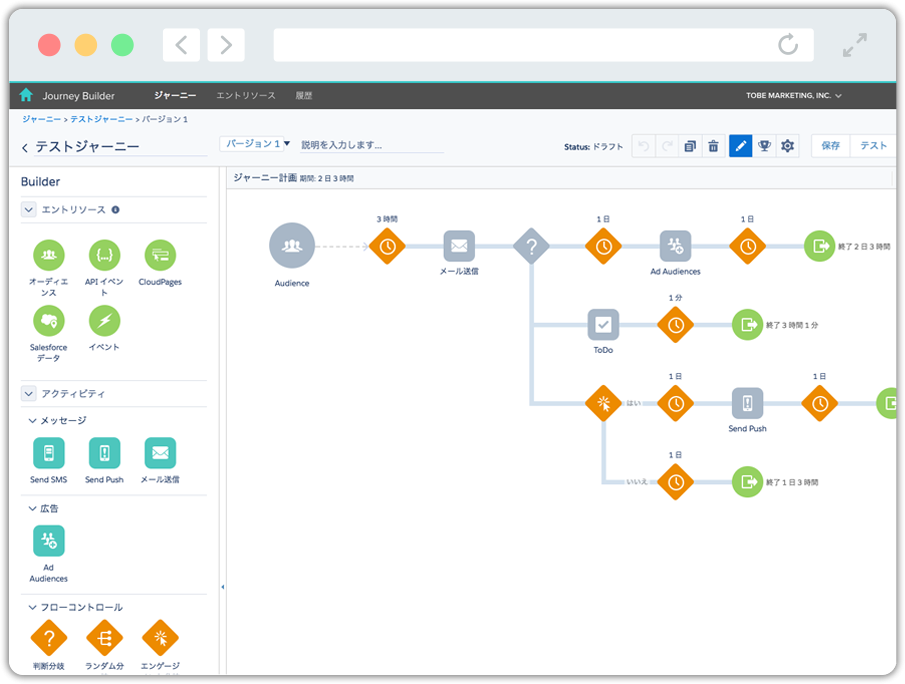Open the 履歴 tab in top navigation

[x=304, y=95]
